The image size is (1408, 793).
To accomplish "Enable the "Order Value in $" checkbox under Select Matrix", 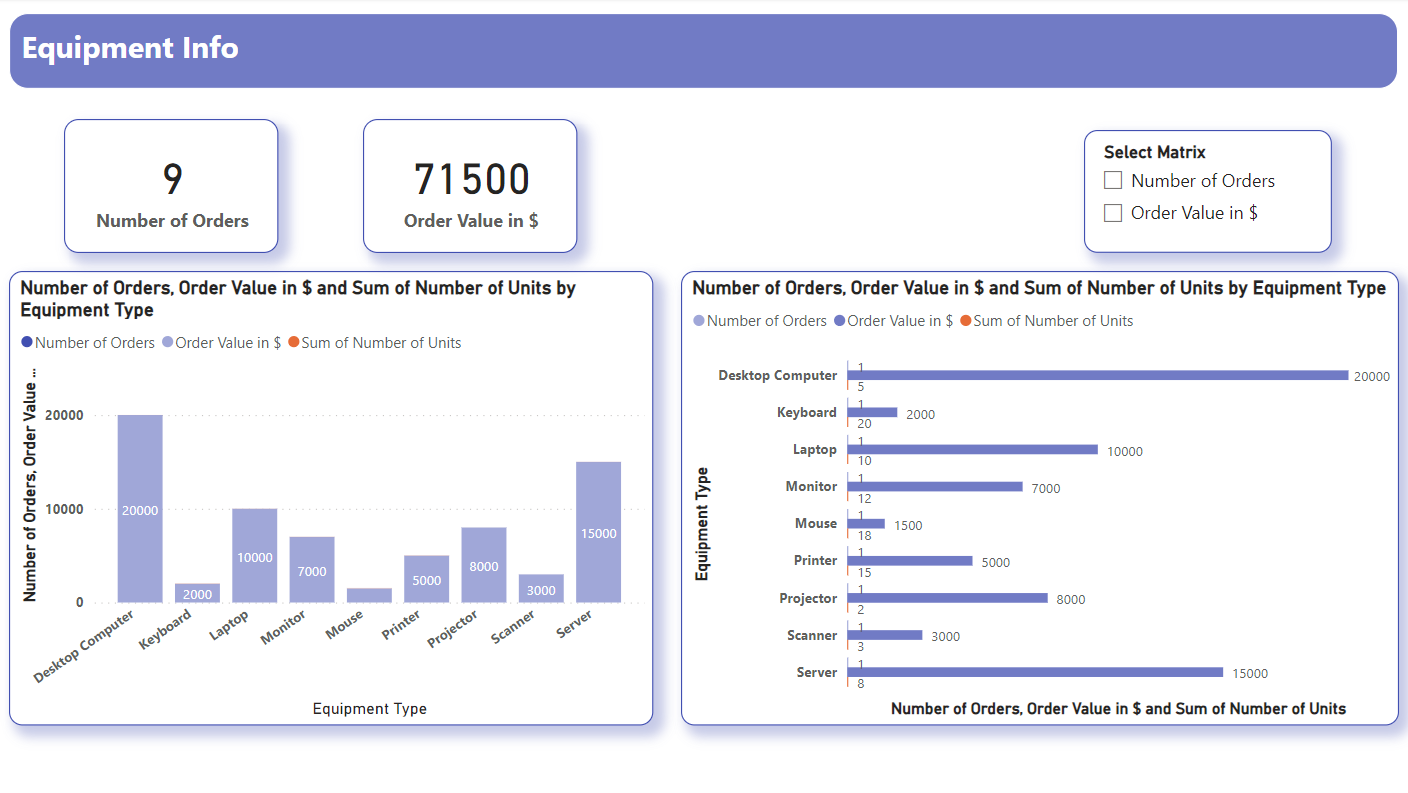I will point(1112,212).
